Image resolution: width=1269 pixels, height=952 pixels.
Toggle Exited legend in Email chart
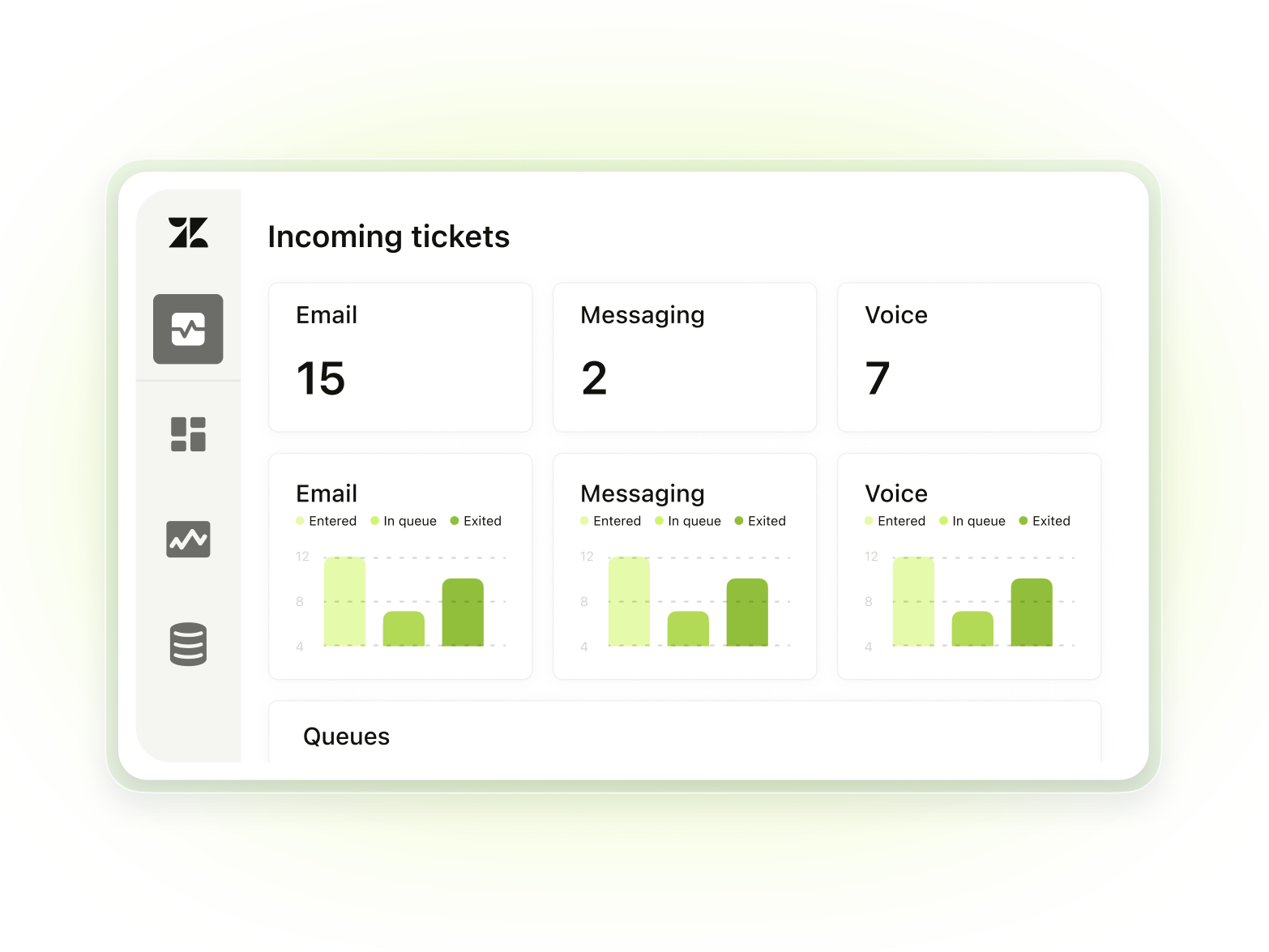tap(476, 521)
